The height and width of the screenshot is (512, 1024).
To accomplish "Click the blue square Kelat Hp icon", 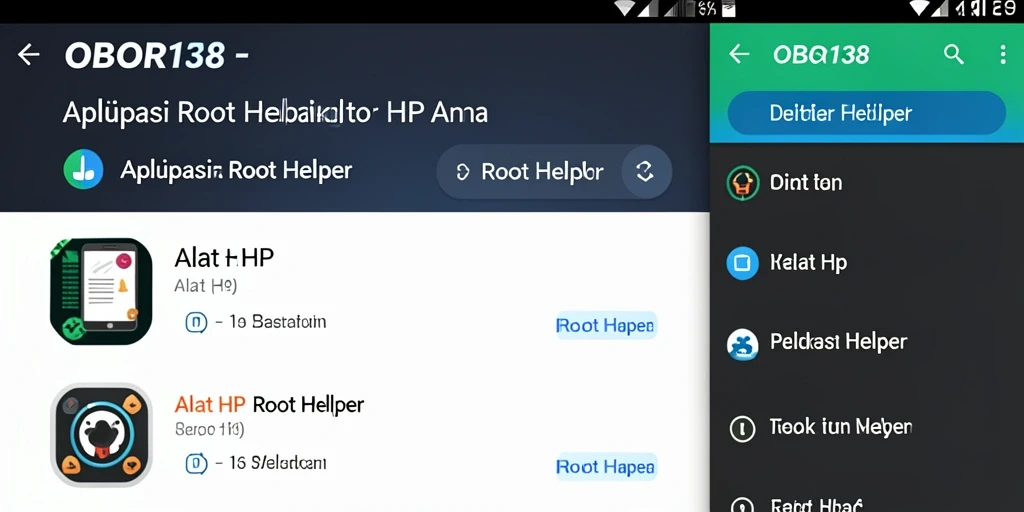I will [743, 263].
